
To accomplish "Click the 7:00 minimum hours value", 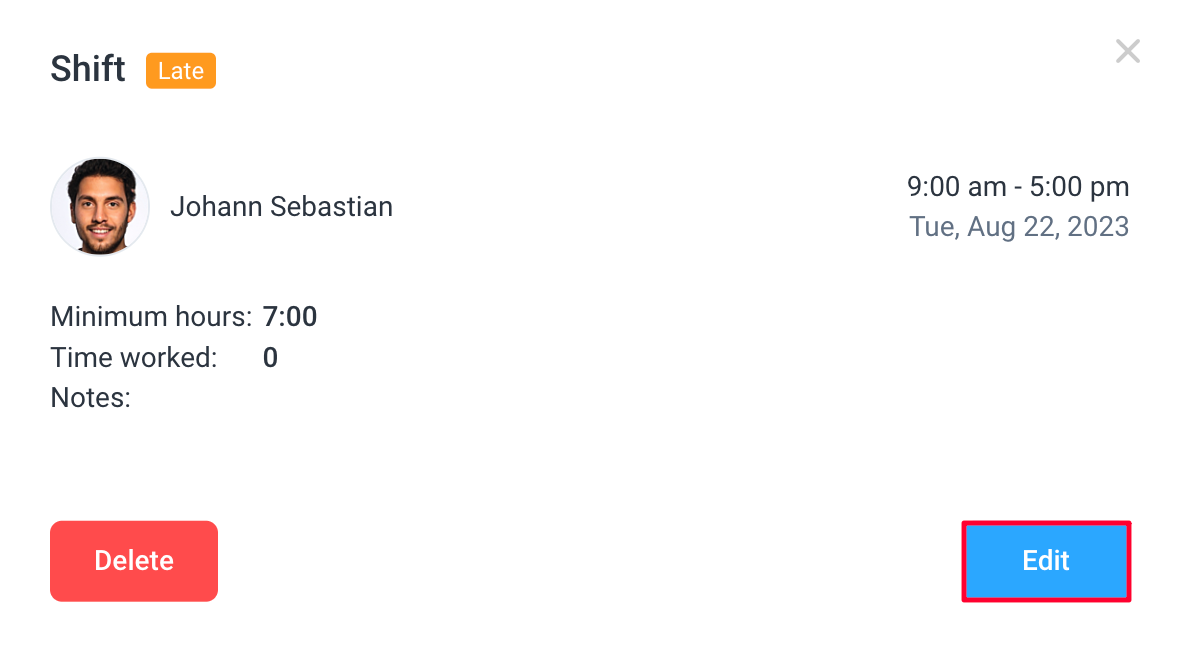I will click(x=289, y=317).
